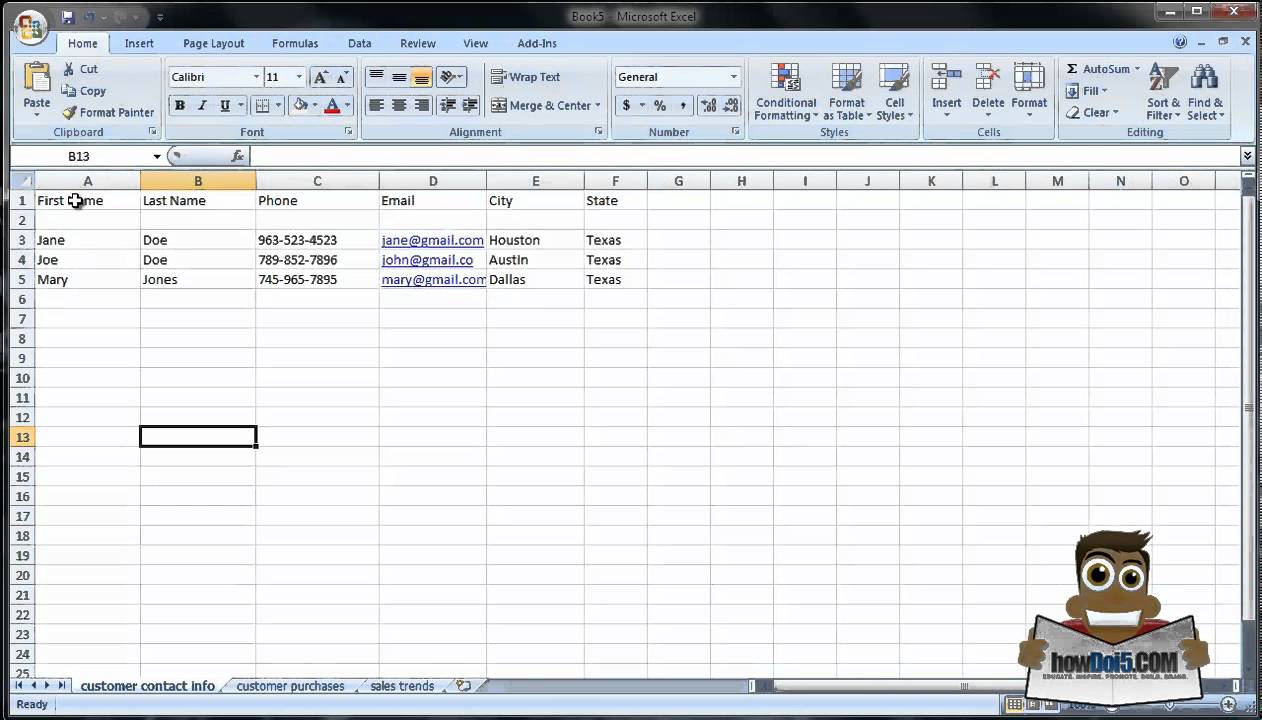Click the Save icon in quick access toolbar

pyautogui.click(x=68, y=16)
